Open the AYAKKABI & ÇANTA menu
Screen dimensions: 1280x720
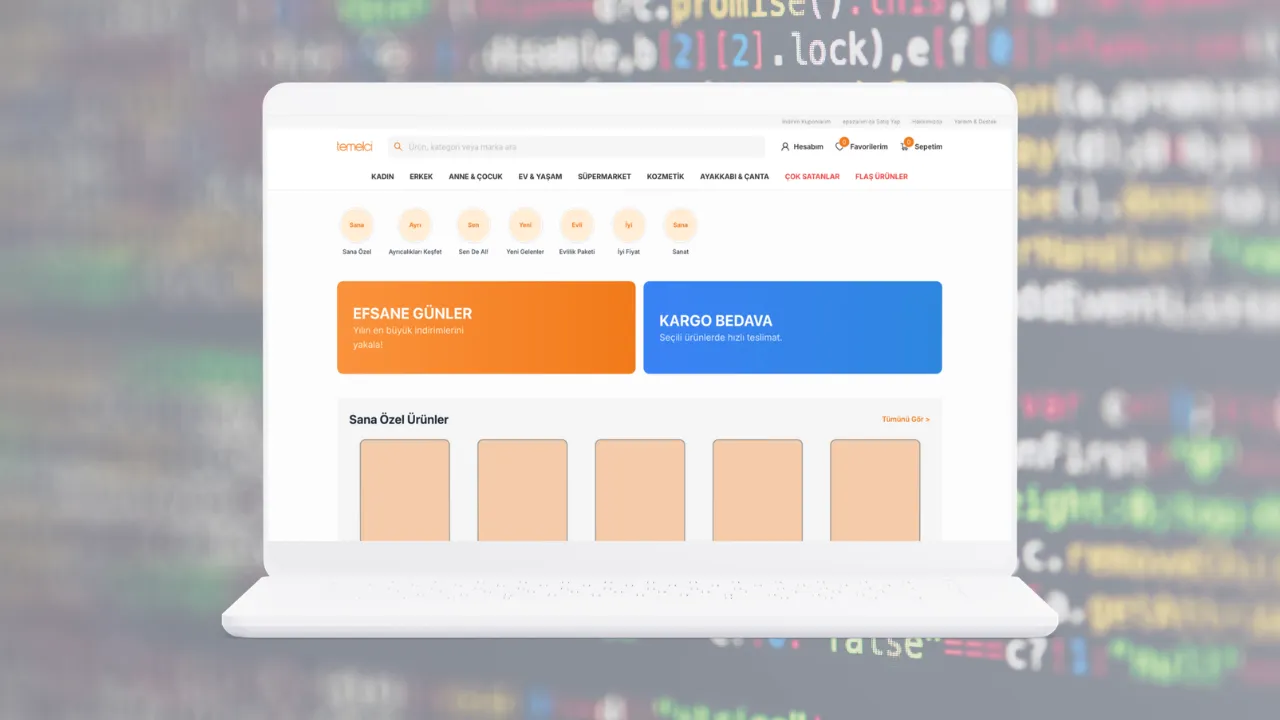click(x=734, y=177)
